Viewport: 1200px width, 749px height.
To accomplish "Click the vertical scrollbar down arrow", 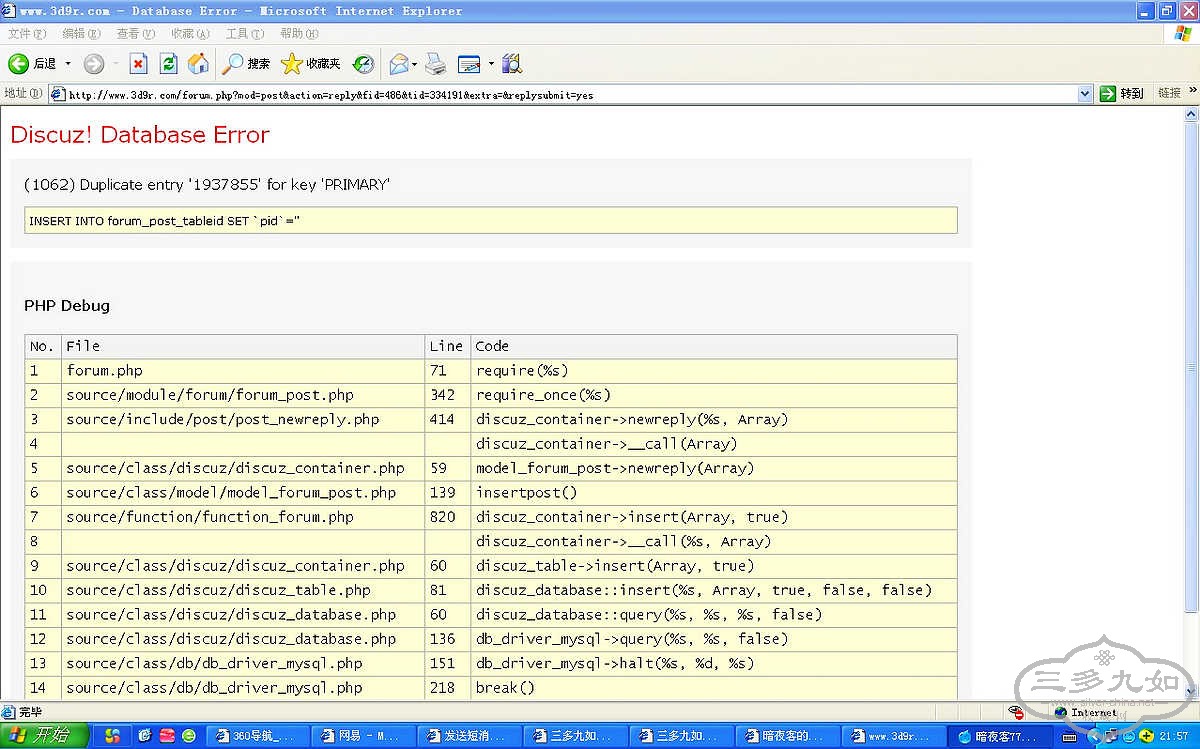I will (1191, 691).
